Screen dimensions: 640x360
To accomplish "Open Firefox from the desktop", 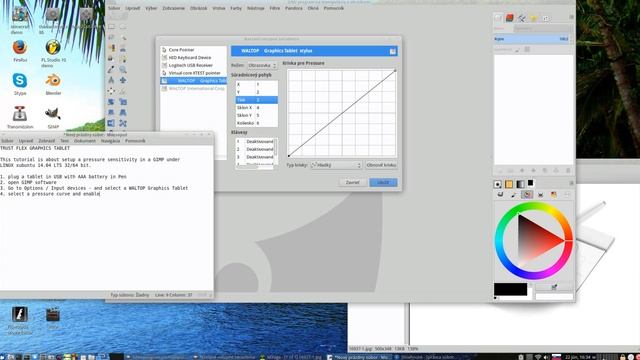I will pos(20,50).
